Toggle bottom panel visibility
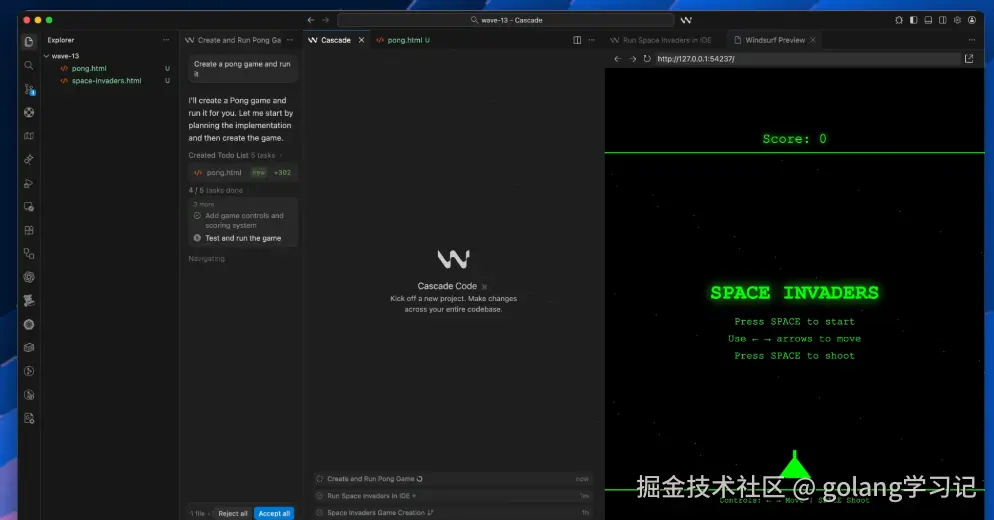The width and height of the screenshot is (994, 520). point(928,20)
